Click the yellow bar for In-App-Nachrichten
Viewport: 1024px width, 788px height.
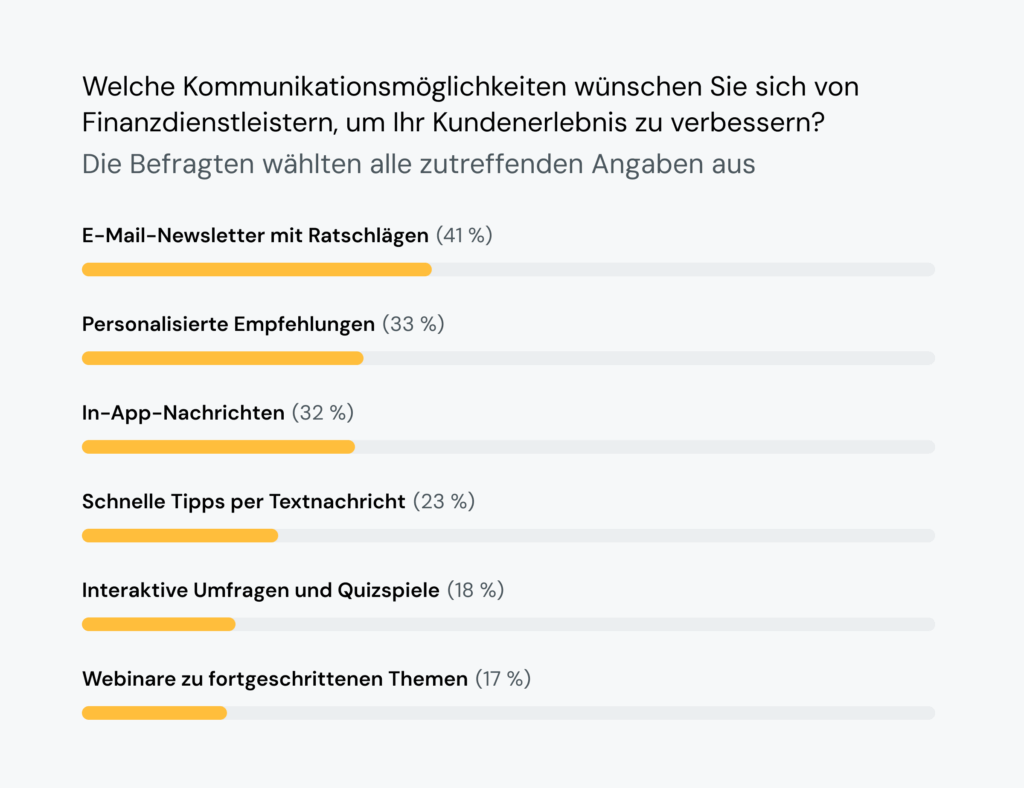tap(218, 447)
